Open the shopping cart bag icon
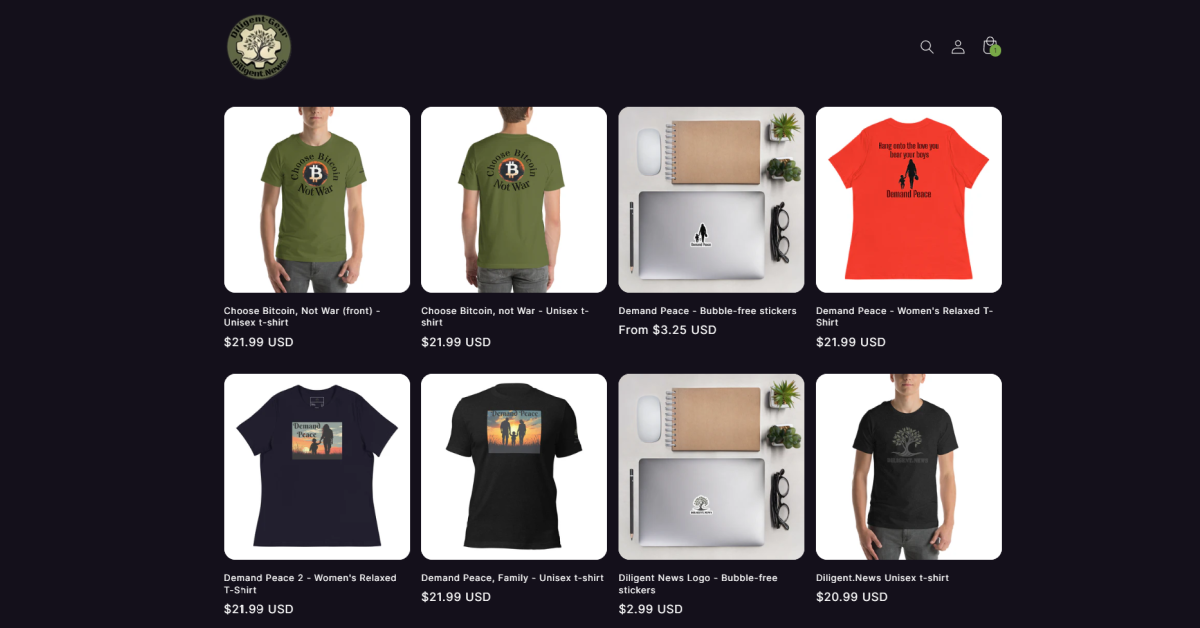Image resolution: width=1200 pixels, height=628 pixels. 990,46
